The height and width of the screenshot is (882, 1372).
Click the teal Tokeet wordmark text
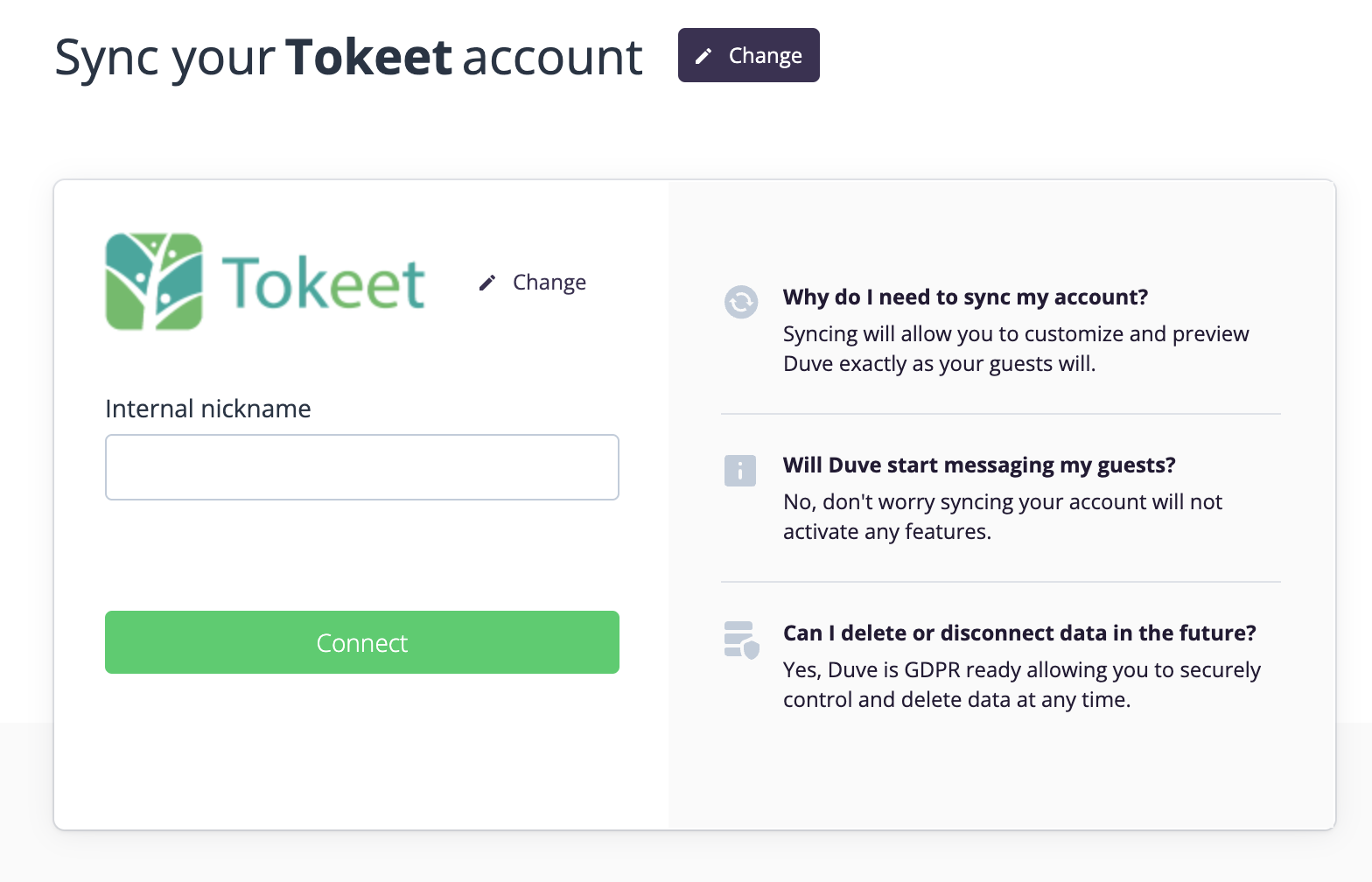tap(324, 283)
